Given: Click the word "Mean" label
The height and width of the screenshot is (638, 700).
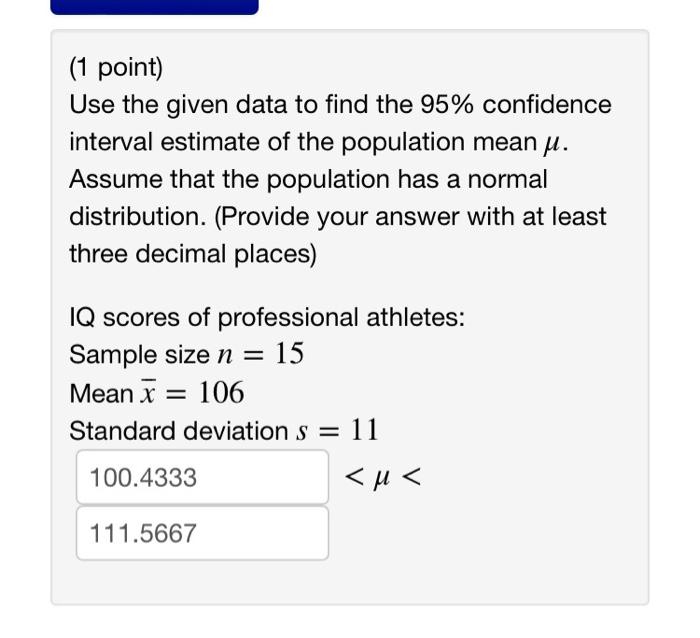Looking at the screenshot, I should pyautogui.click(x=101, y=394).
